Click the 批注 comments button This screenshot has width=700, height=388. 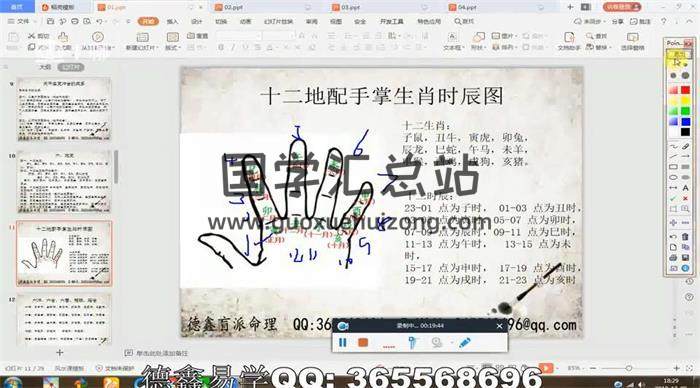[640, 21]
